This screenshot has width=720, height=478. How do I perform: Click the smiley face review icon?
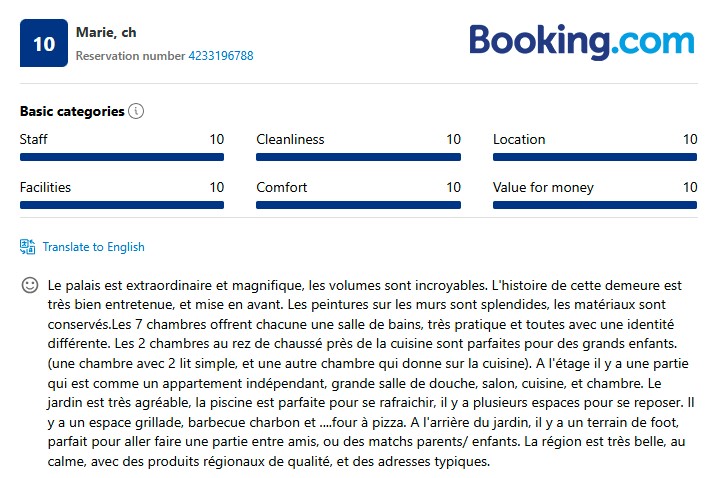[30, 285]
